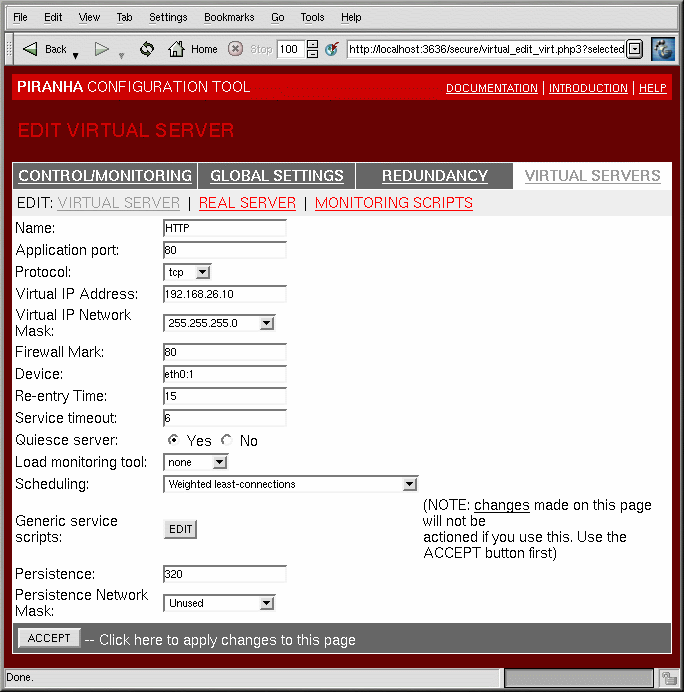Viewport: 684px width, 692px height.
Task: Click the URL address bar
Action: pos(486,49)
